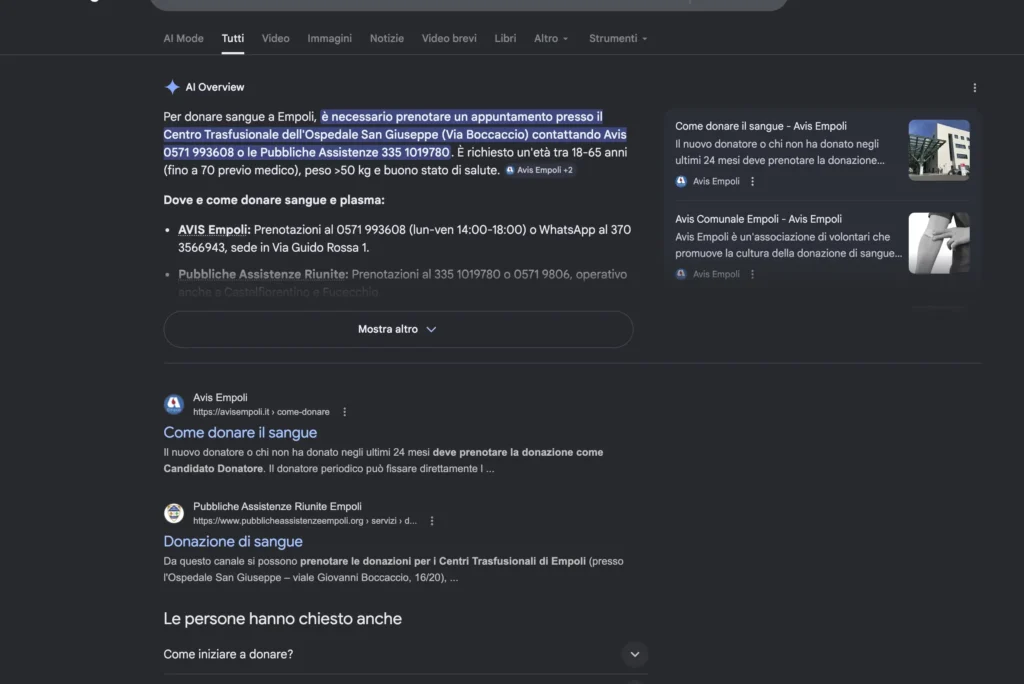Click the Avis Empoli result favicon
Screen dimensions: 1024x684
(x=174, y=404)
